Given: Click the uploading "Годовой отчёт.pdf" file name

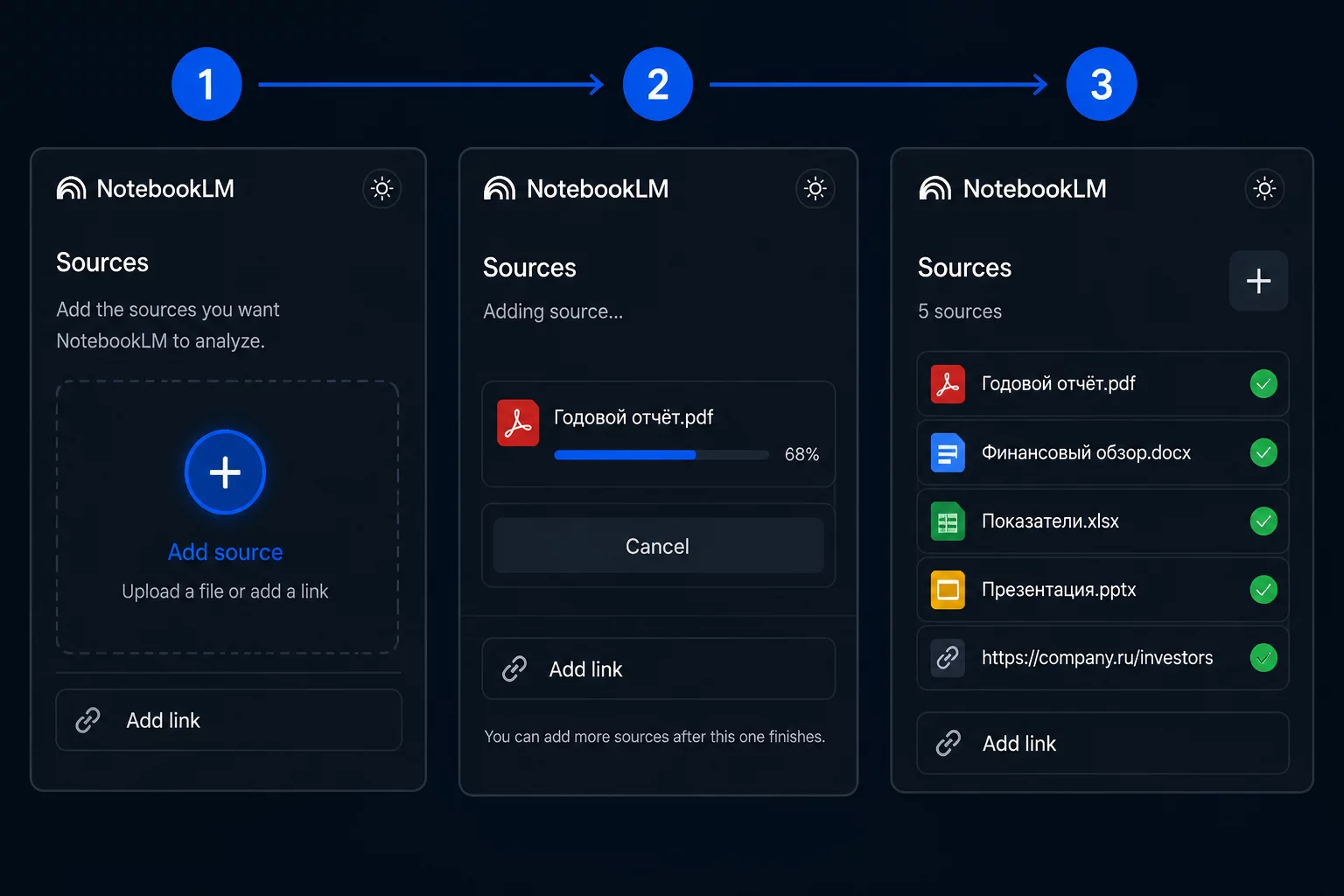Looking at the screenshot, I should (x=633, y=417).
